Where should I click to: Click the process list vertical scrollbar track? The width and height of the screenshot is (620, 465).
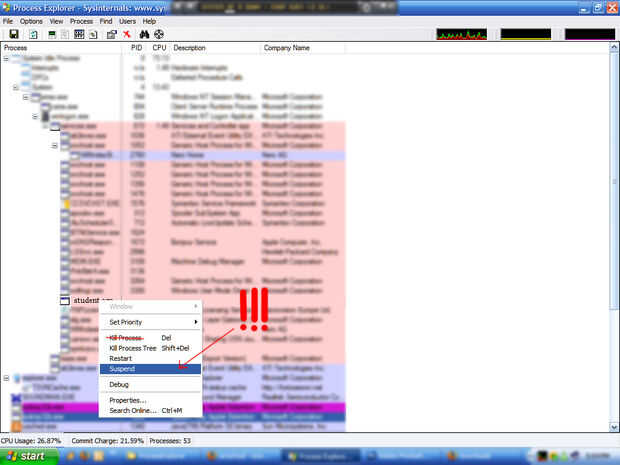click(614, 366)
